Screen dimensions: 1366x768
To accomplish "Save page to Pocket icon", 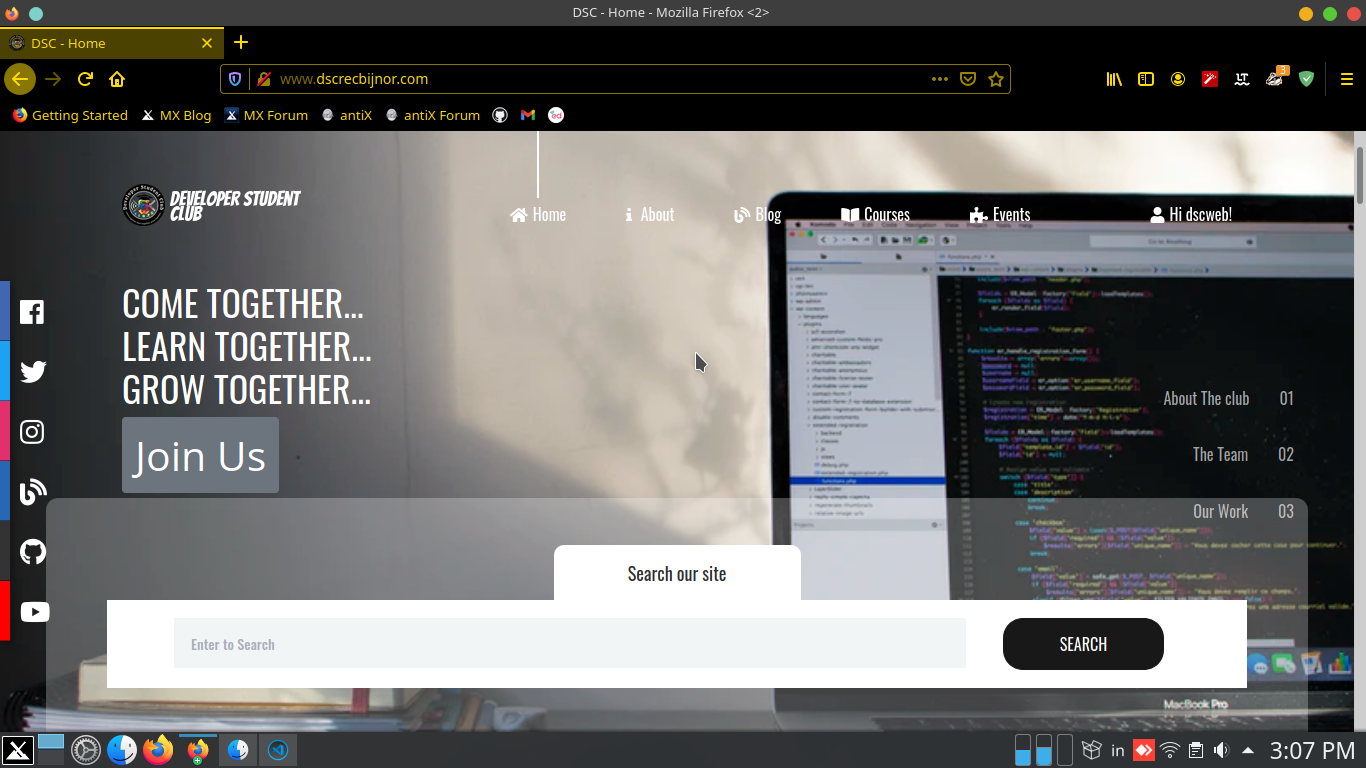I will pos(967,79).
